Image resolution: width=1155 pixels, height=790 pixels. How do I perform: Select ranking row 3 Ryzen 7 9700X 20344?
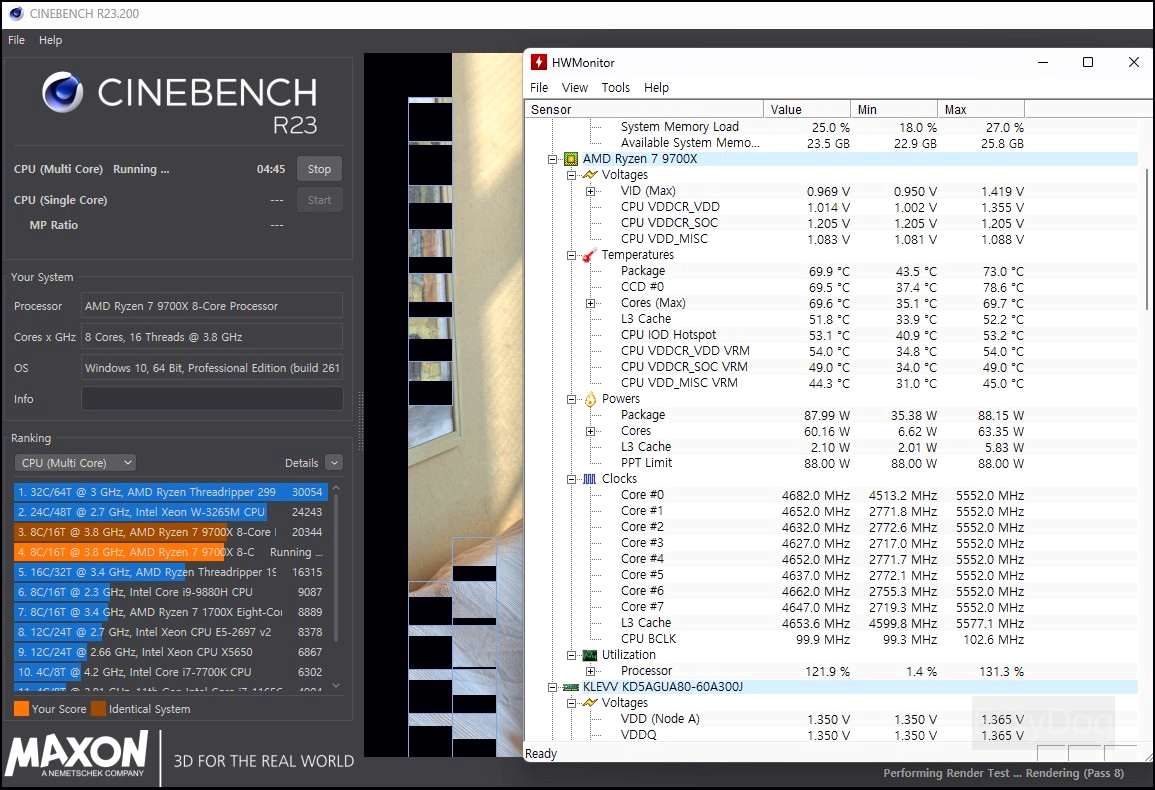tap(169, 531)
